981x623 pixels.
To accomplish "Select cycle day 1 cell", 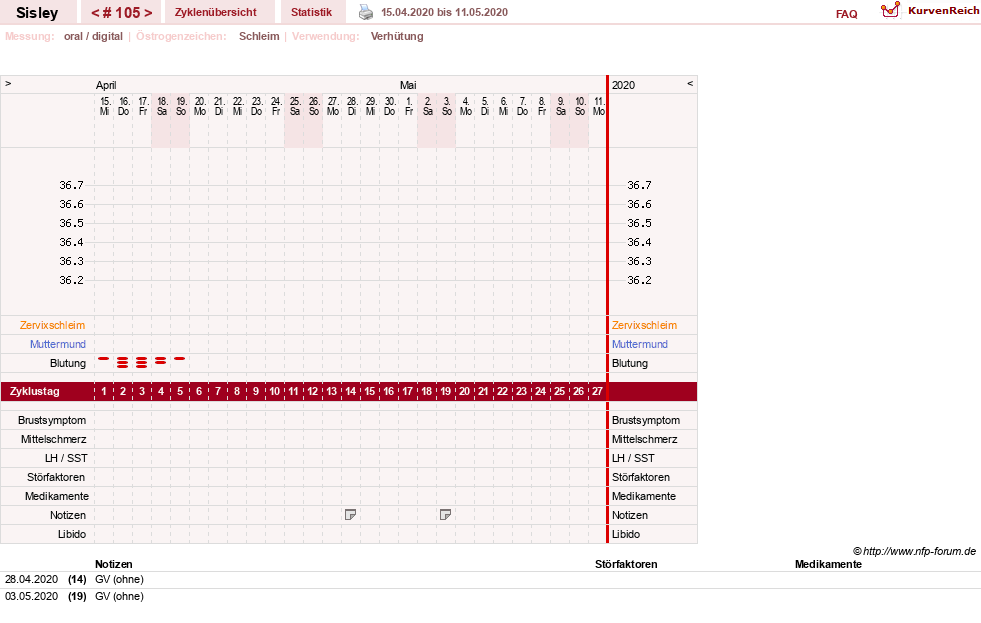I will (x=104, y=392).
